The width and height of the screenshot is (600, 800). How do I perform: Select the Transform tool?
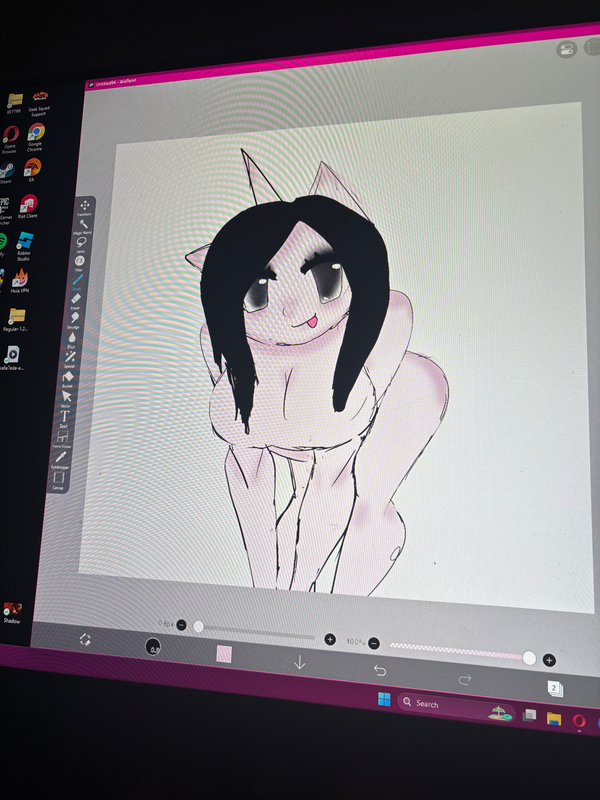[85, 206]
